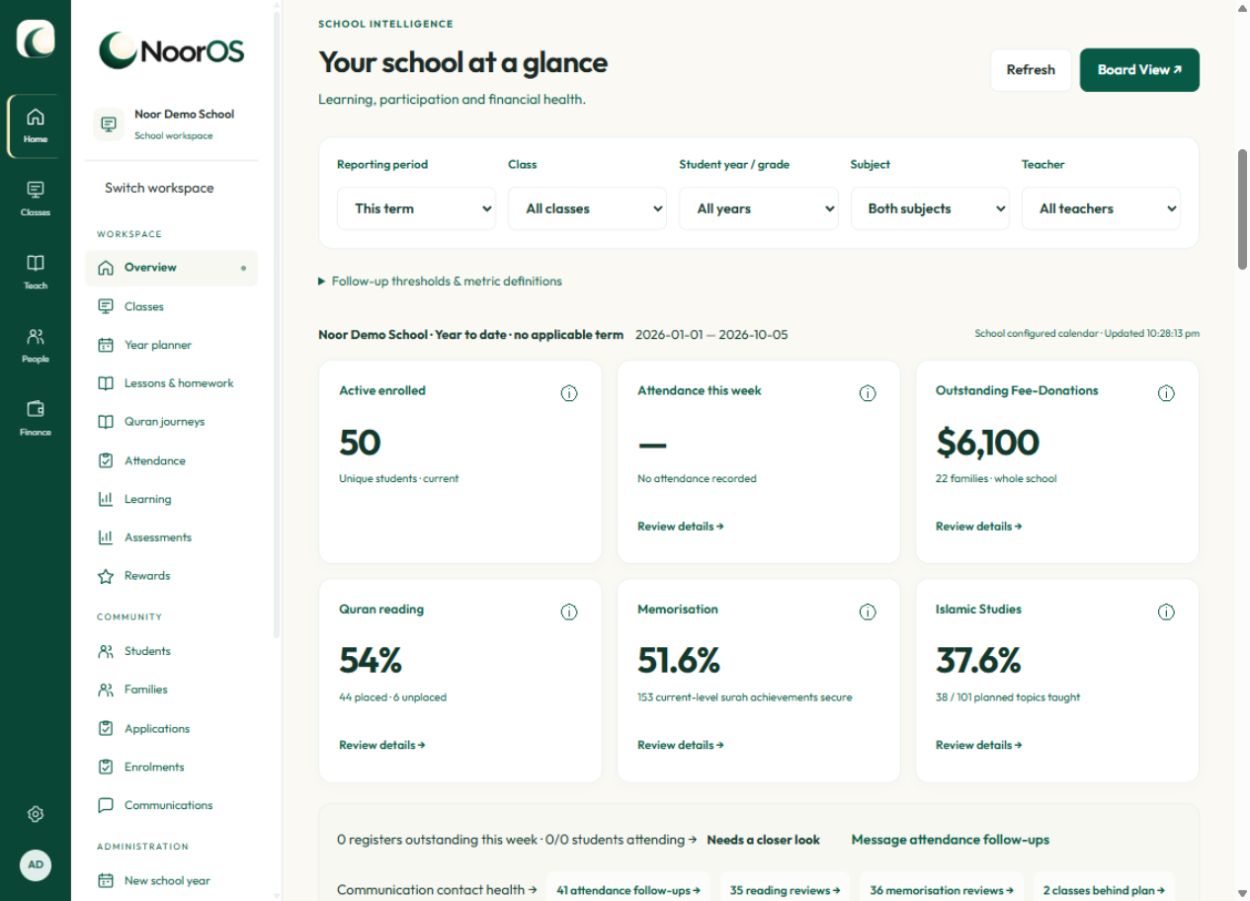The width and height of the screenshot is (1250, 901).
Task: Open Teach in the left rail
Action: (35, 272)
